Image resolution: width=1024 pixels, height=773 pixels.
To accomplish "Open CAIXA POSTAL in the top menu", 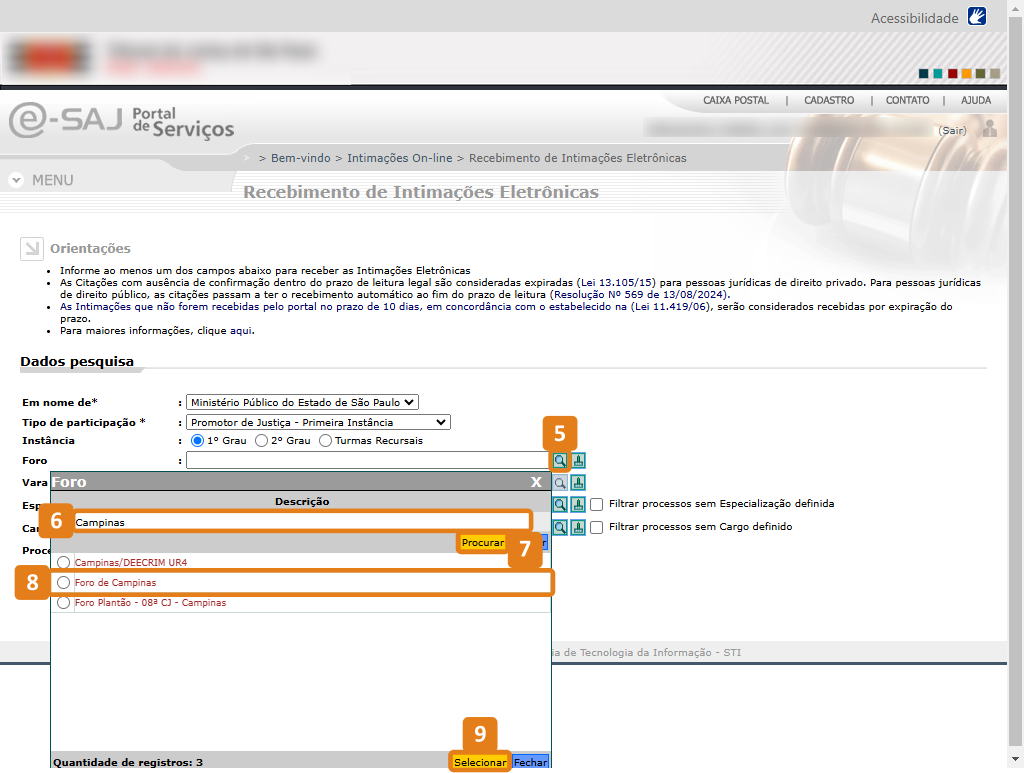I will (736, 101).
